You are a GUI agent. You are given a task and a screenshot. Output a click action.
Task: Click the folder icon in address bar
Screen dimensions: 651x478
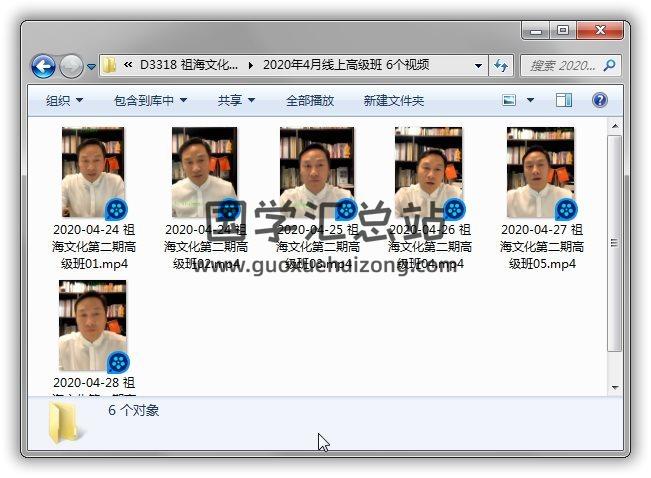coord(110,66)
